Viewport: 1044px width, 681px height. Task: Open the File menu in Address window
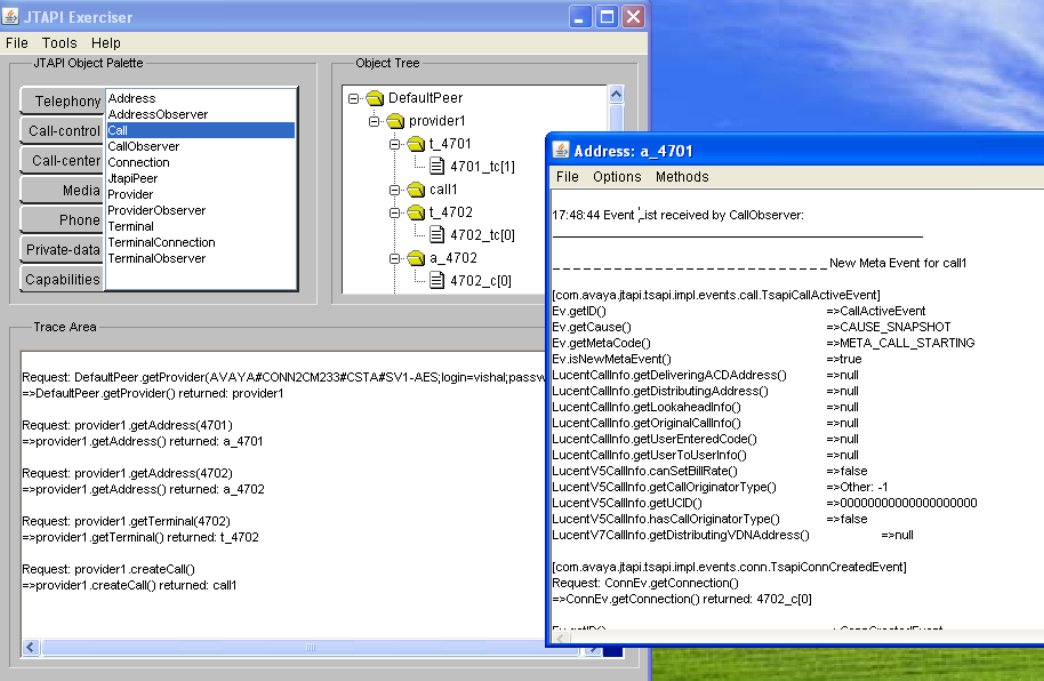(x=567, y=177)
